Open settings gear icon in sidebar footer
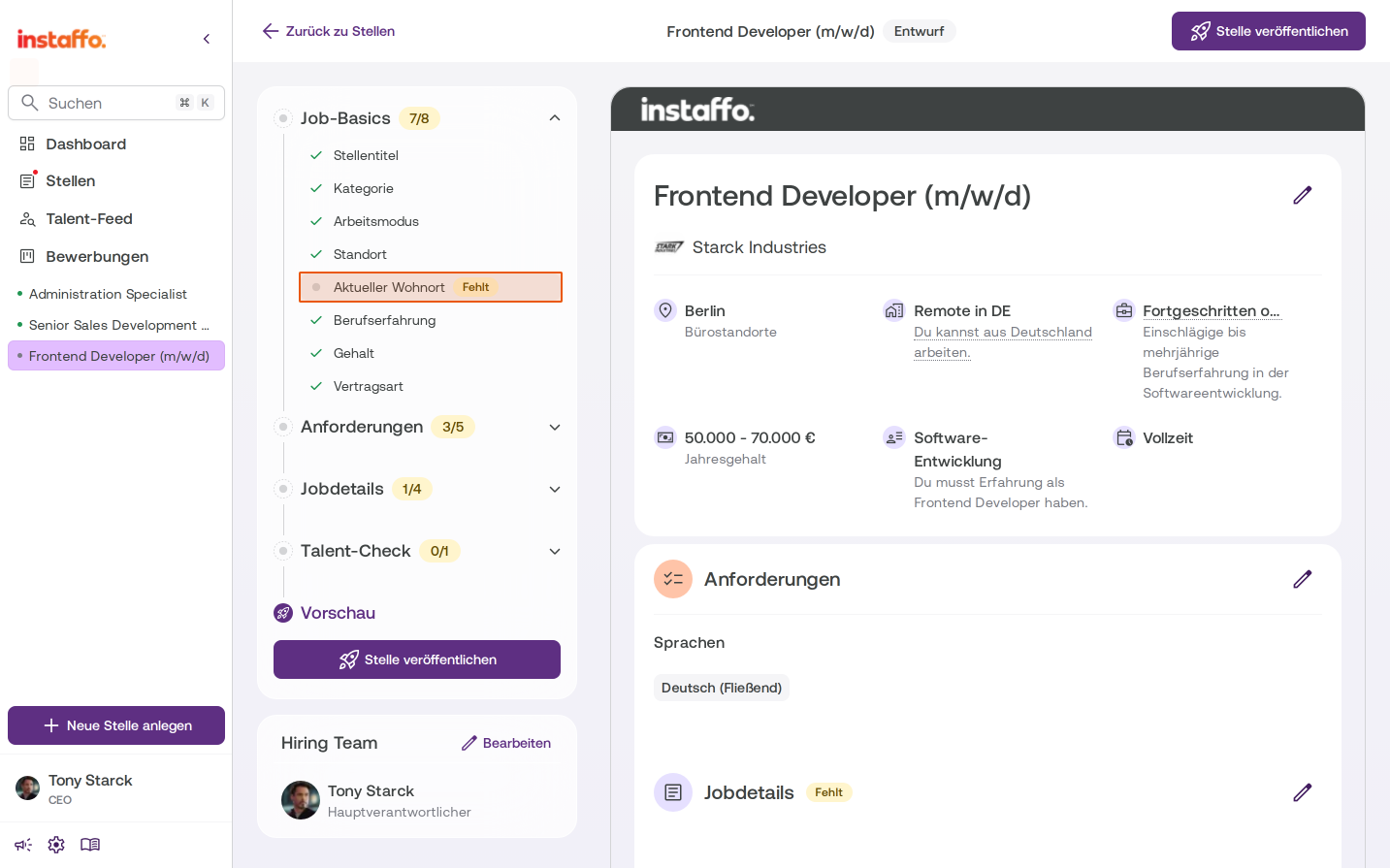 tap(56, 845)
